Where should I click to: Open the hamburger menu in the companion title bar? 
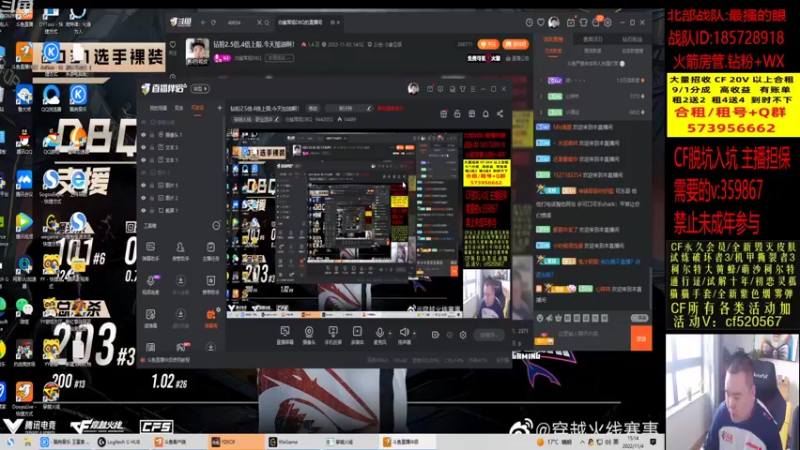coord(473,89)
